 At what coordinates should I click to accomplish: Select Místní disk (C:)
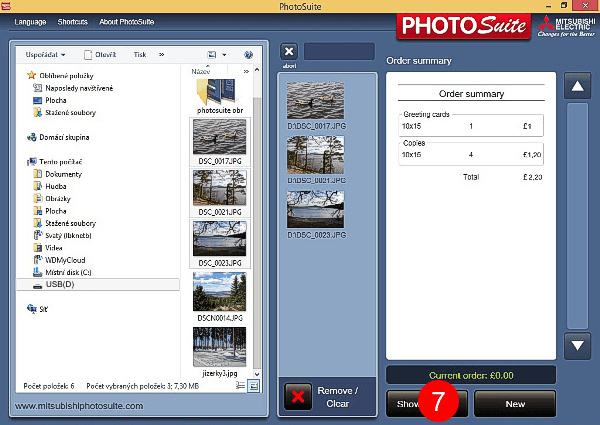pos(62,272)
